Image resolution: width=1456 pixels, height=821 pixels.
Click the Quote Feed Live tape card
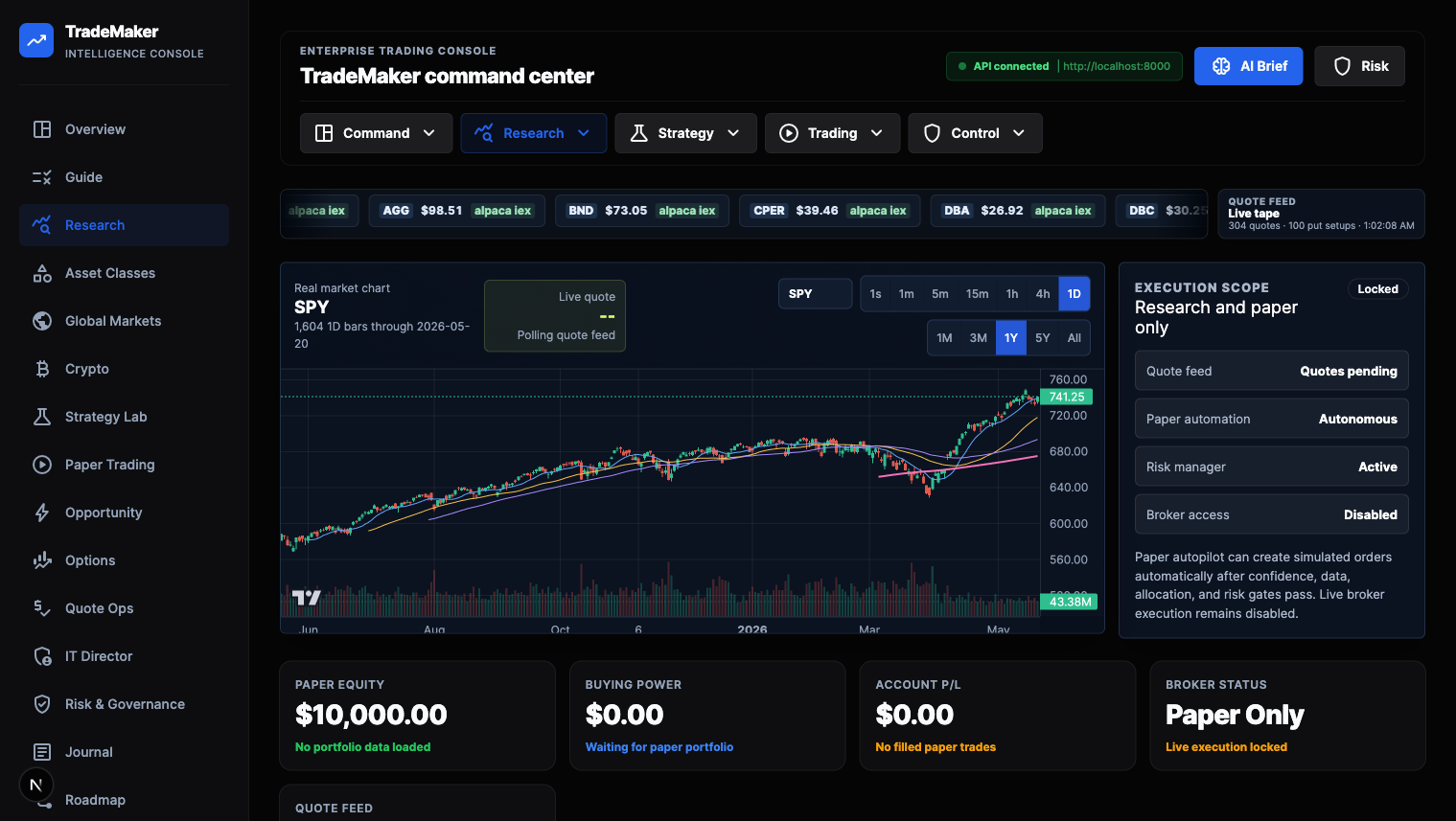coord(1321,214)
